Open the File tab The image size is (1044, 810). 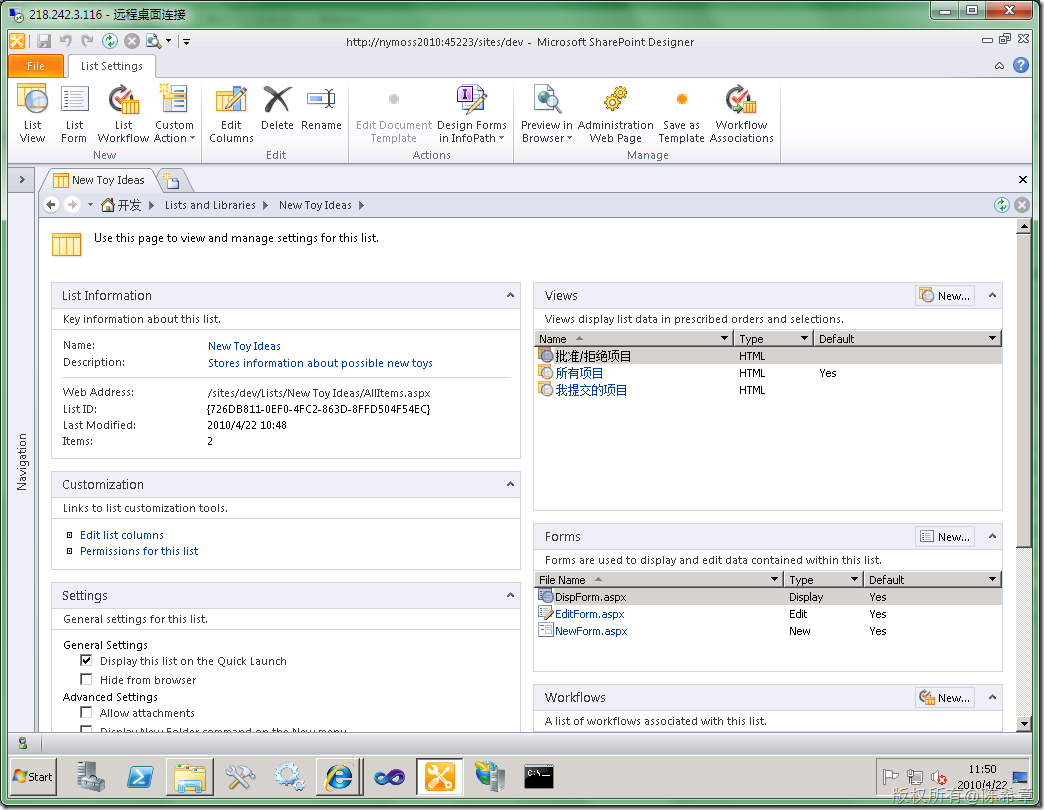36,66
